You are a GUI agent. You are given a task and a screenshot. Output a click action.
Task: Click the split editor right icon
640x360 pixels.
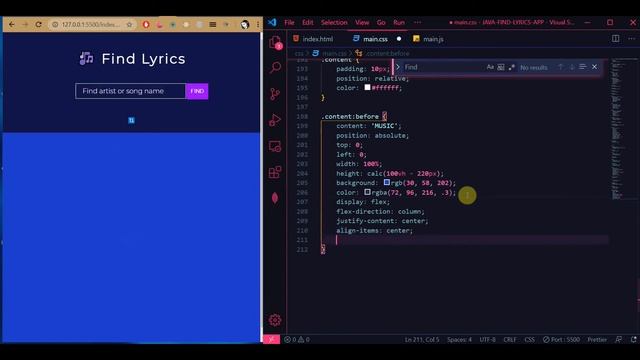pos(616,38)
